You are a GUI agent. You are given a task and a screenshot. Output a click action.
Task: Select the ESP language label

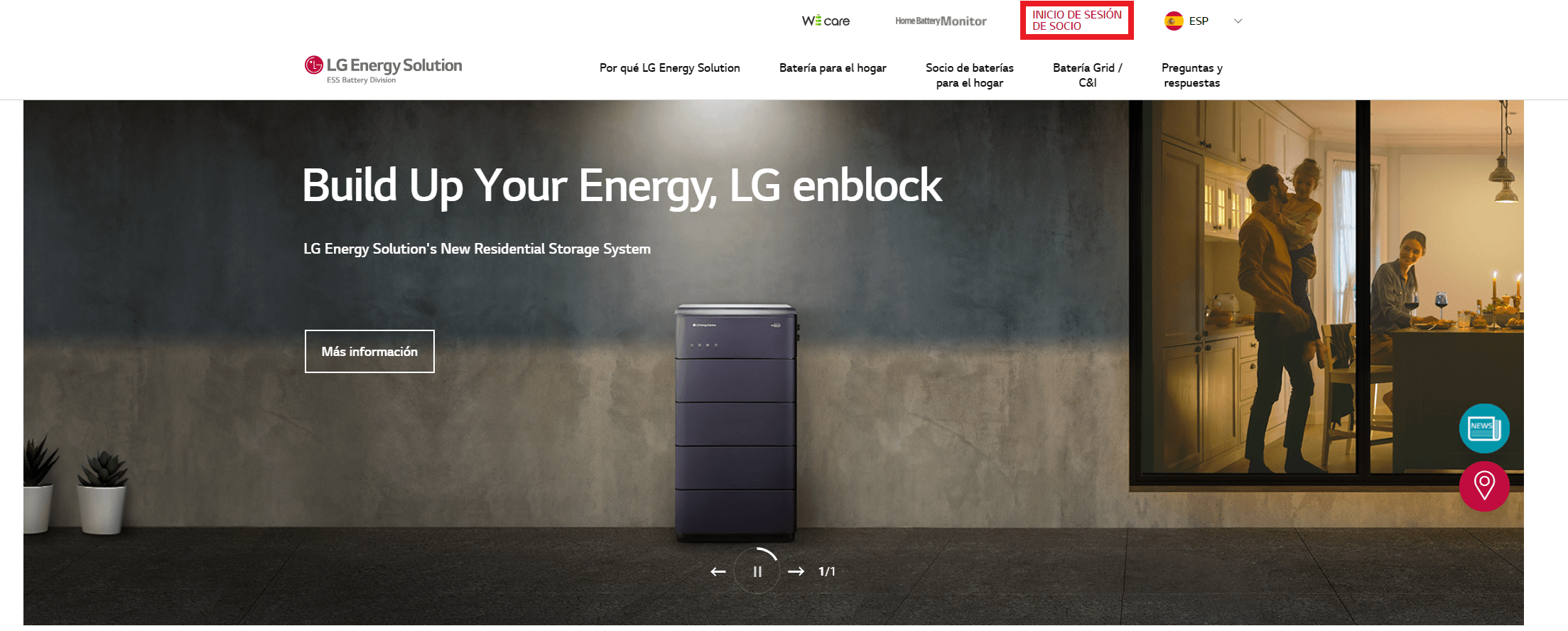tap(1199, 21)
